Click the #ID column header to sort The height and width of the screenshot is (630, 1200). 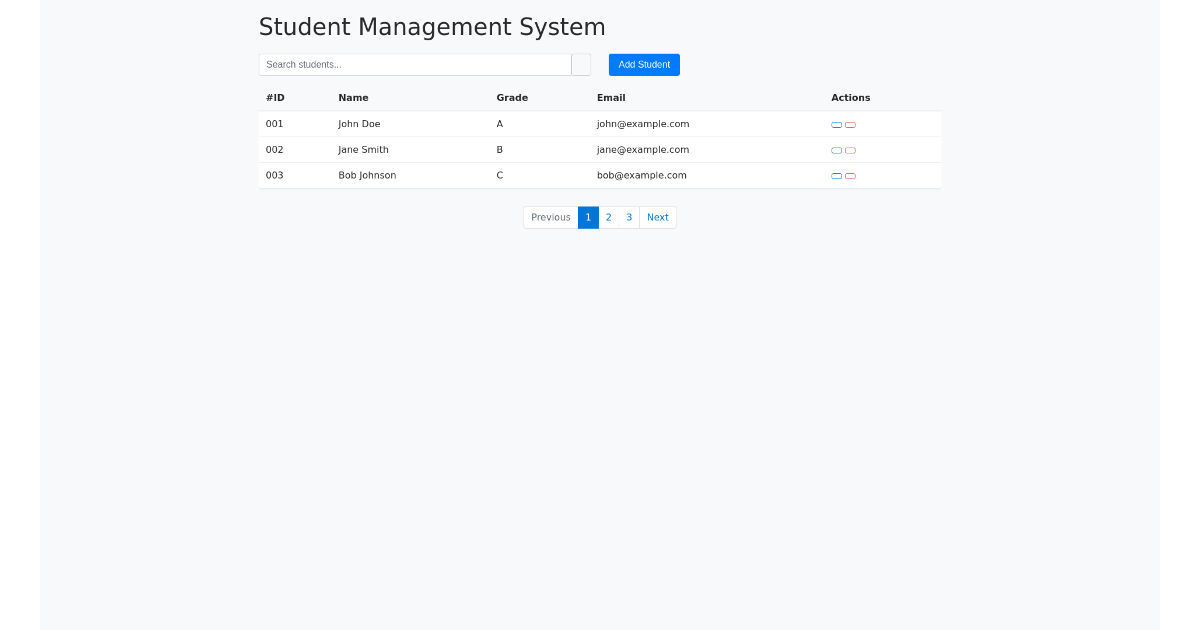[x=272, y=97]
